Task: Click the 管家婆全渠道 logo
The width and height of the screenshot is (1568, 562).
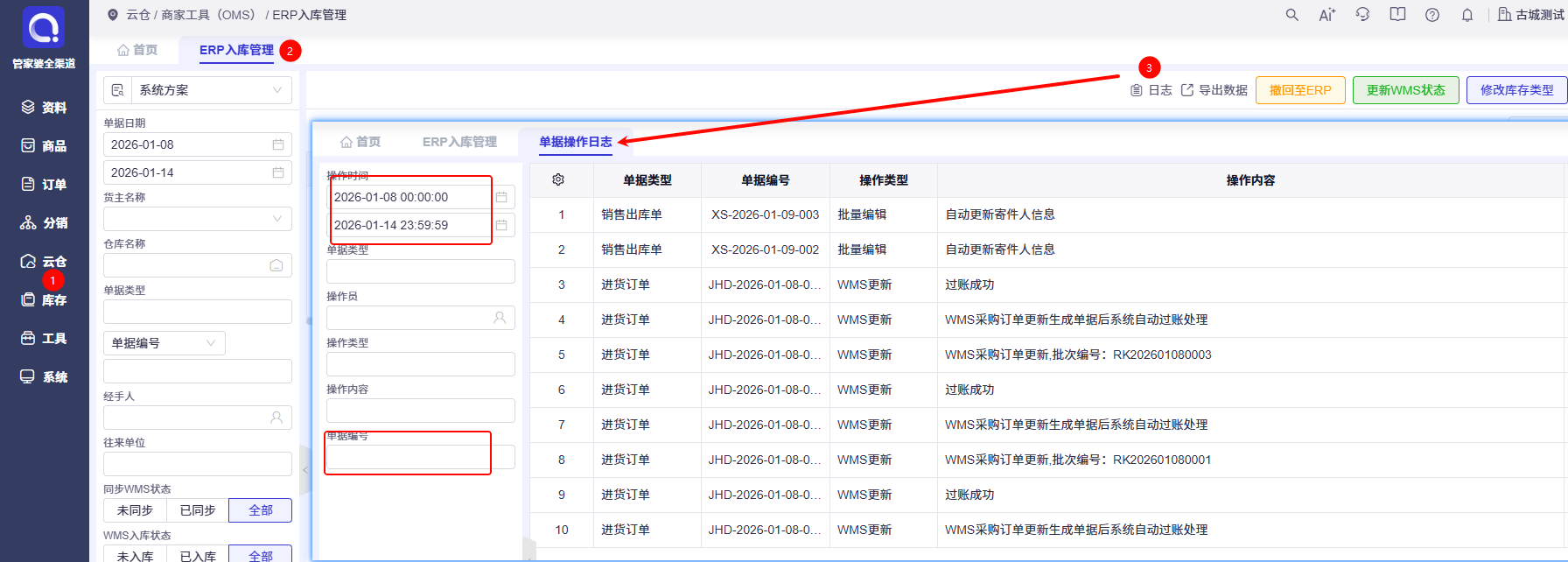Action: (44, 38)
